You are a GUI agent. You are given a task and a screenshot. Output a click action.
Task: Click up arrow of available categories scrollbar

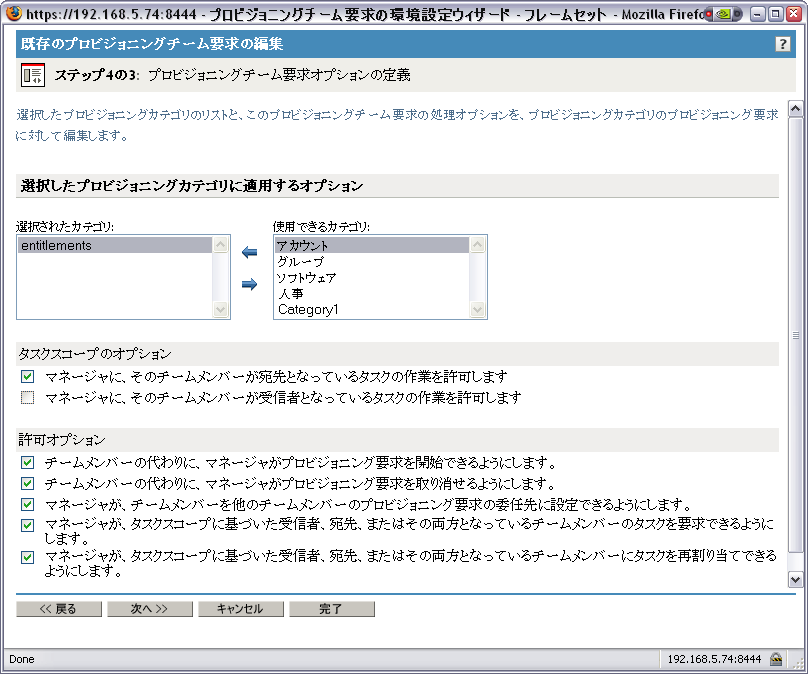click(x=478, y=245)
